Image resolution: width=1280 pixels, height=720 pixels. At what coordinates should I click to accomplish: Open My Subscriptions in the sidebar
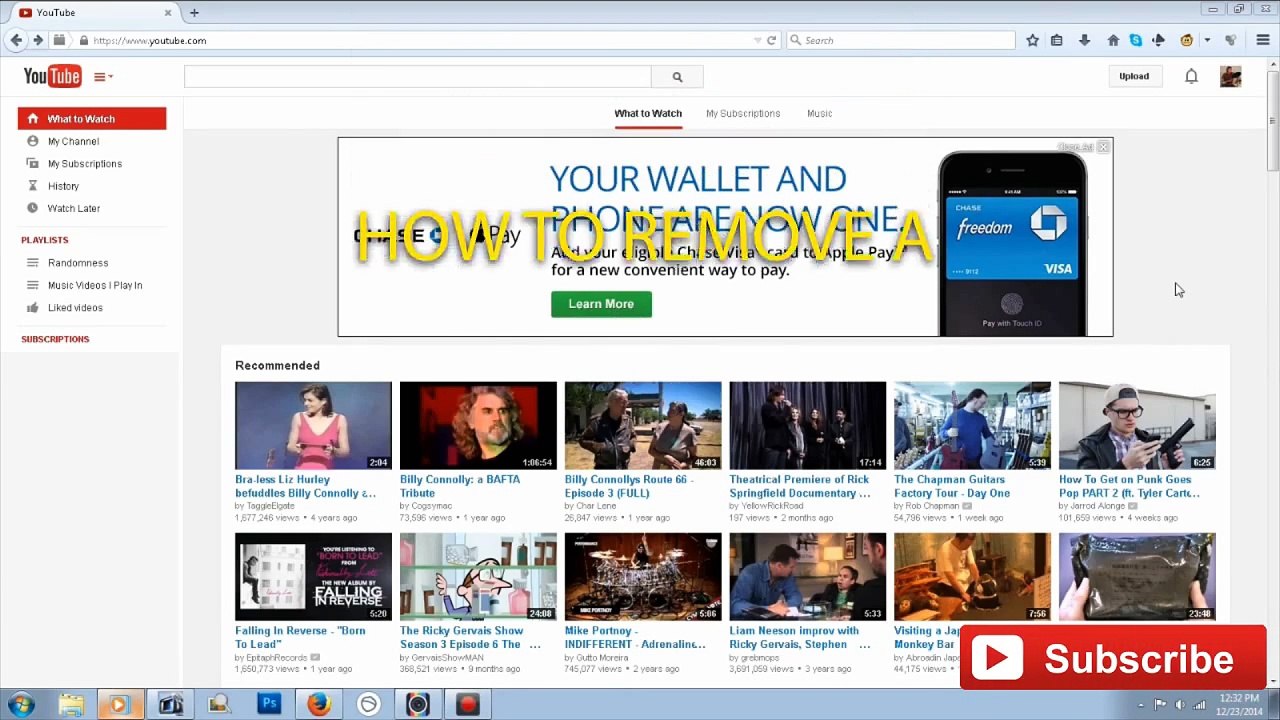(85, 164)
